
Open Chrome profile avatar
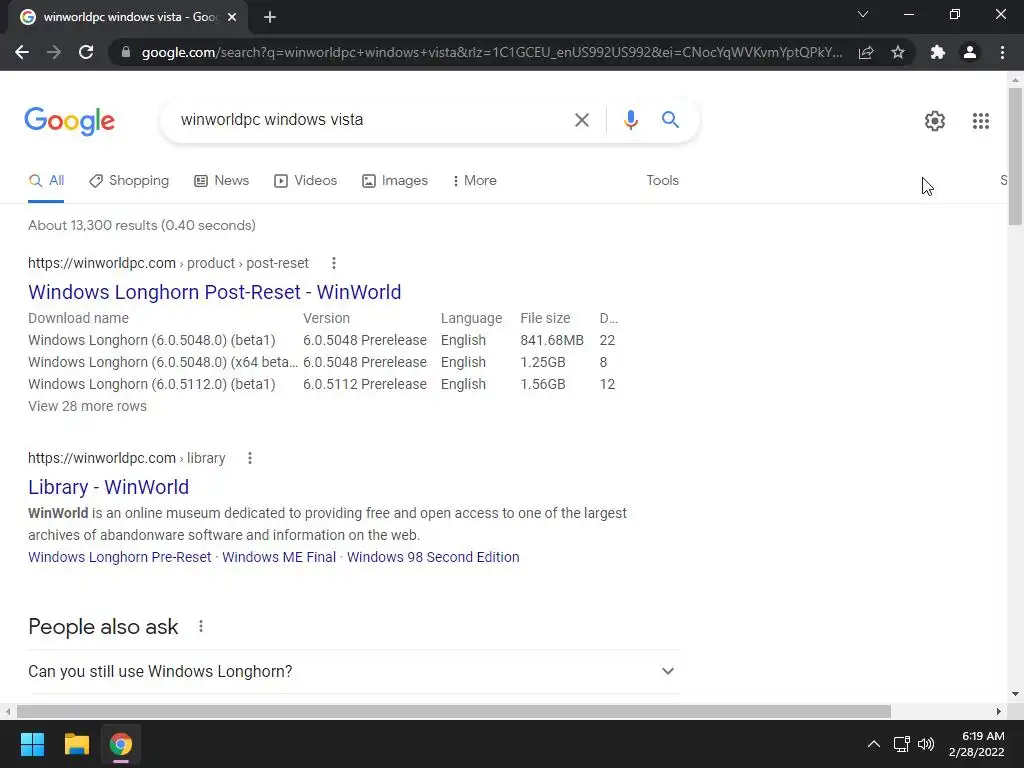coord(970,52)
